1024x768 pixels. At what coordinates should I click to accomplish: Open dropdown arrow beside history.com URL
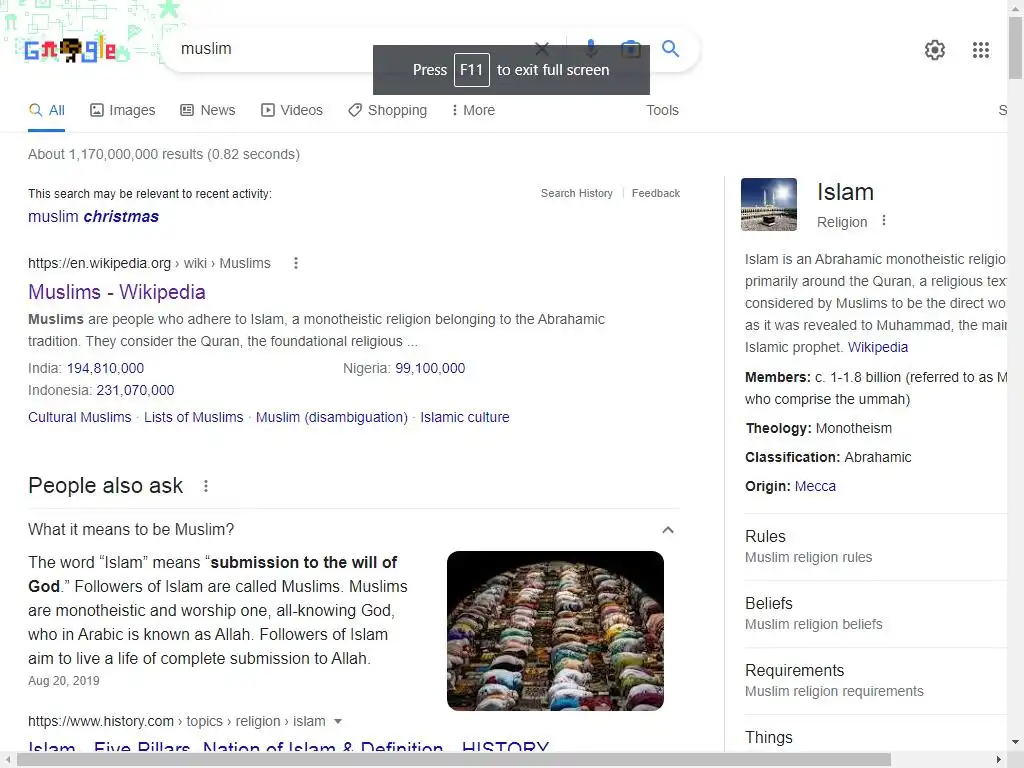[x=338, y=722]
